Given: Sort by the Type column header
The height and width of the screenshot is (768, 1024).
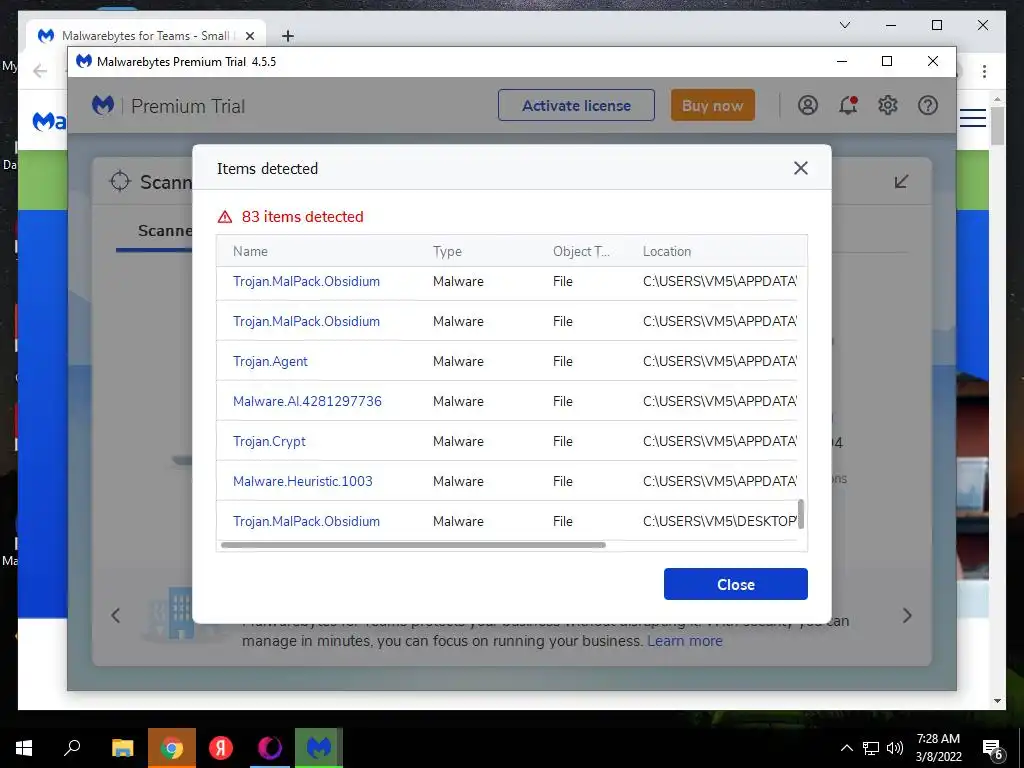Looking at the screenshot, I should (x=447, y=251).
